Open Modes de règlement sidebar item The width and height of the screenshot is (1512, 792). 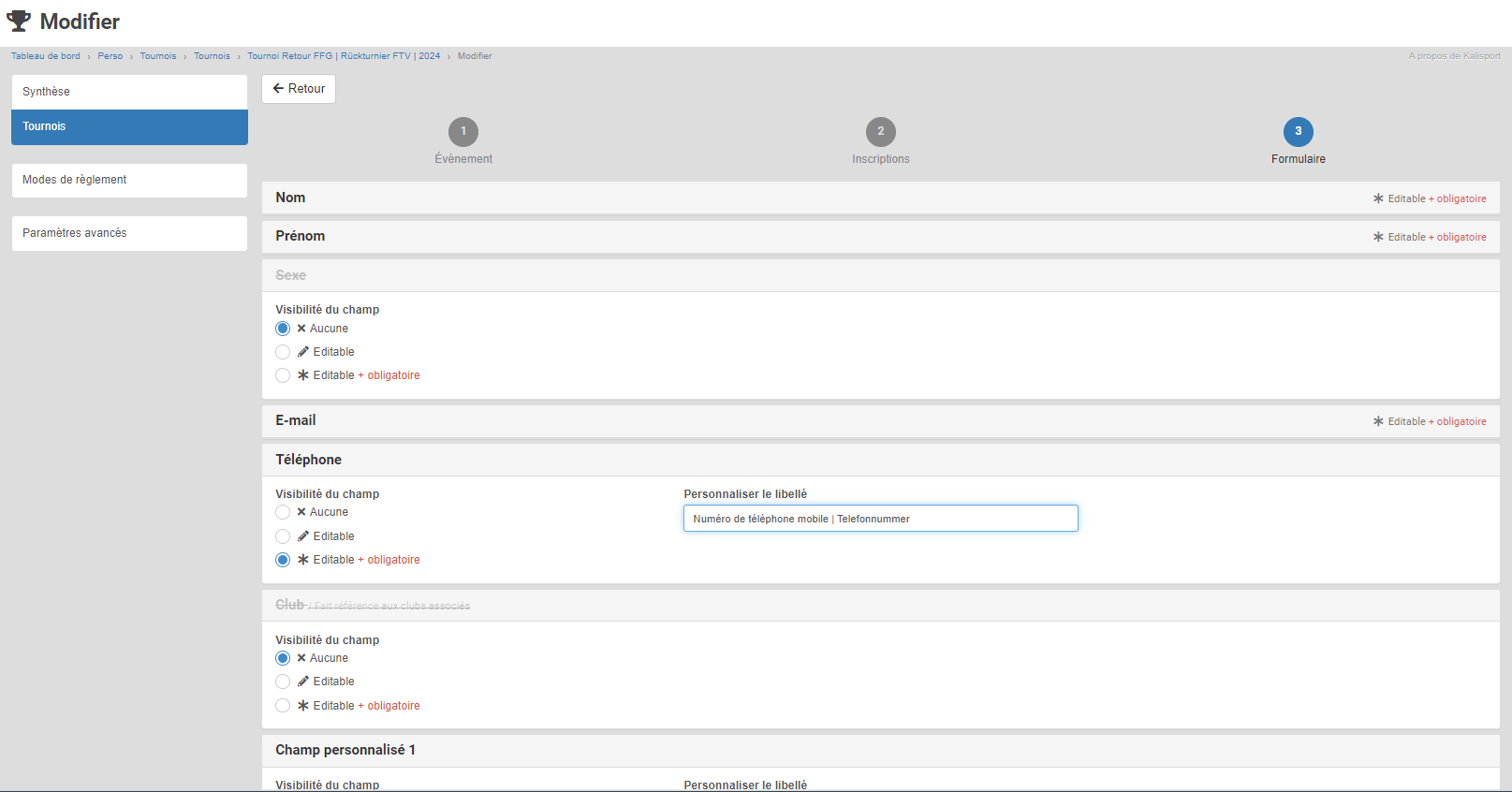[x=129, y=180]
